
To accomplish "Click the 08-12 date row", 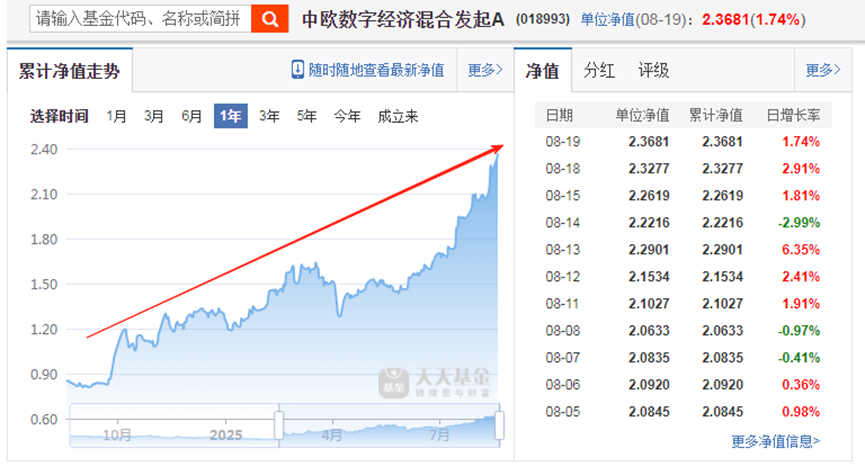I will click(x=683, y=277).
